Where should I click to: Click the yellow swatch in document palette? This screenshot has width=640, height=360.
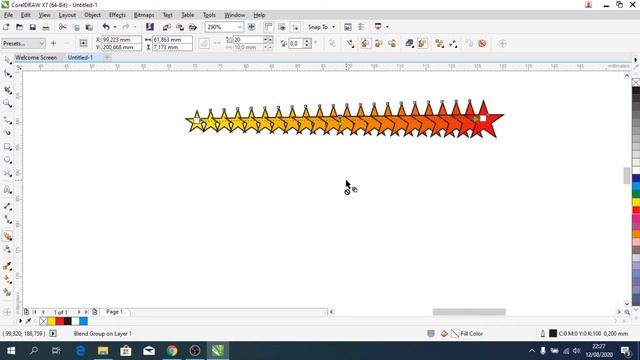click(51, 321)
